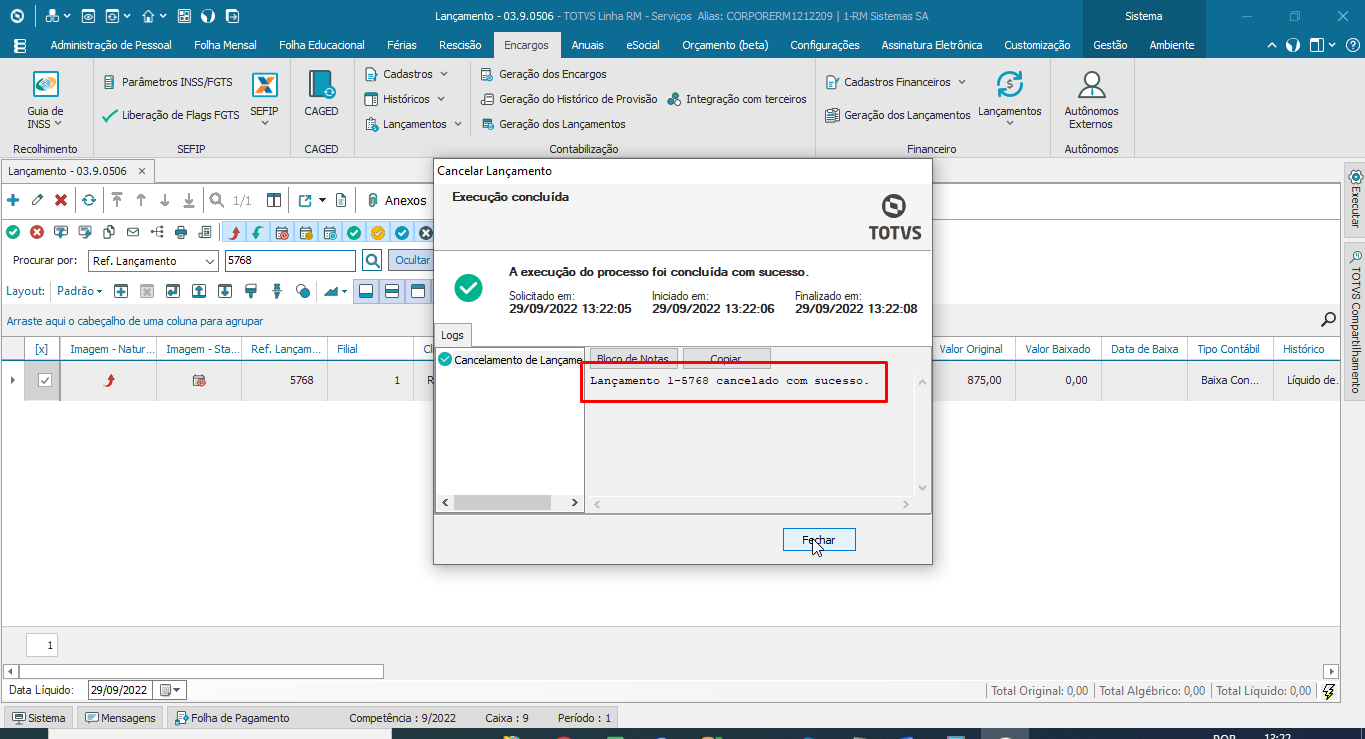The height and width of the screenshot is (739, 1365).
Task: Toggle the red up-arrow filter button
Action: coord(234,232)
